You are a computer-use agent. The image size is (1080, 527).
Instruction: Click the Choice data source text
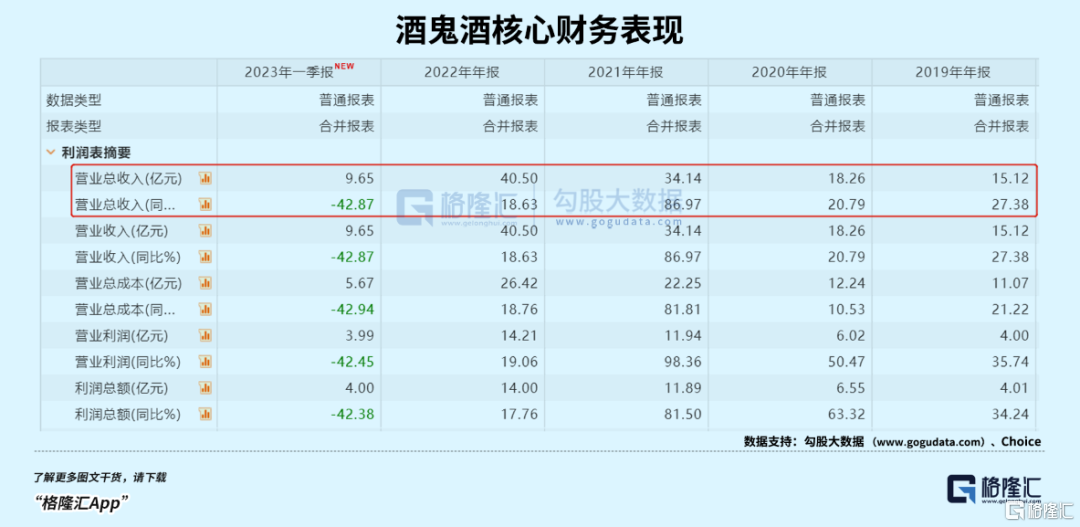pyautogui.click(x=1021, y=442)
